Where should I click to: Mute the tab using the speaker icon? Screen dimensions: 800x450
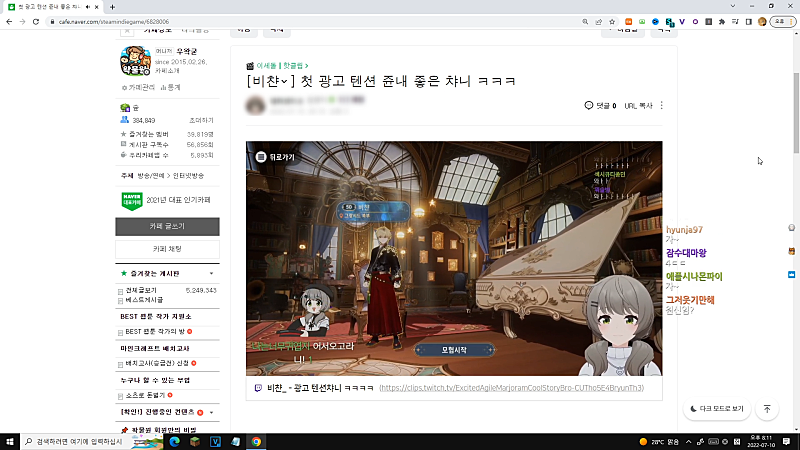(88, 7)
